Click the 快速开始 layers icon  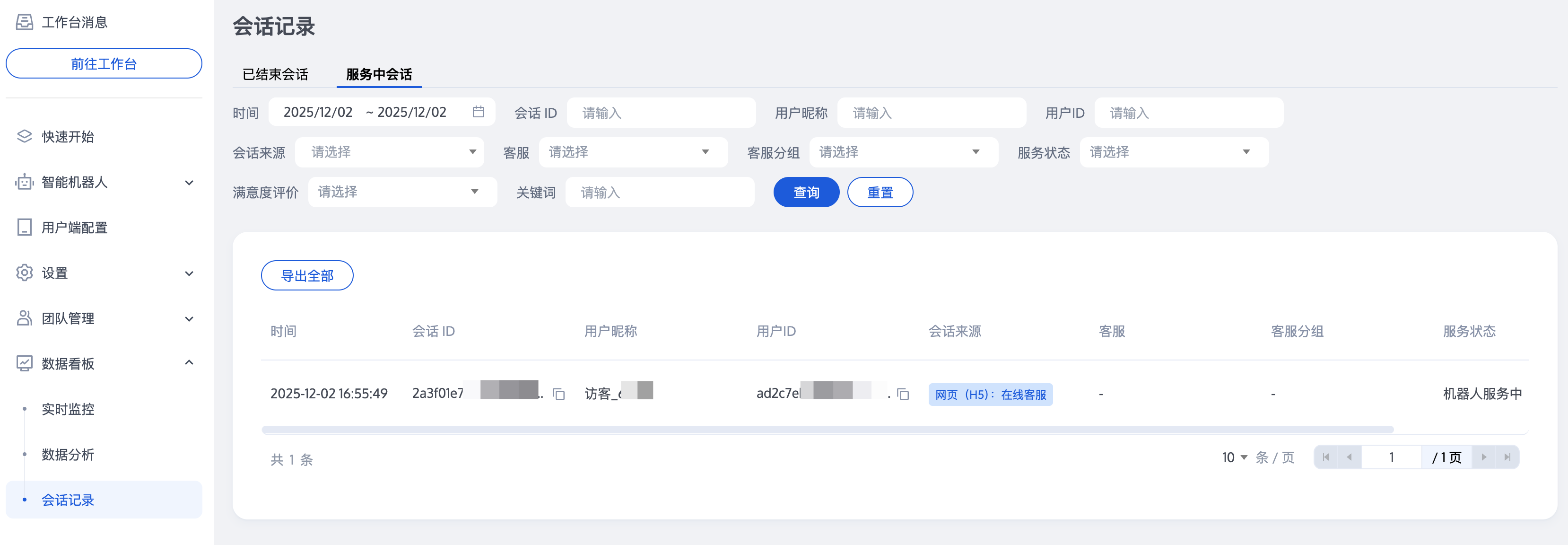24,136
